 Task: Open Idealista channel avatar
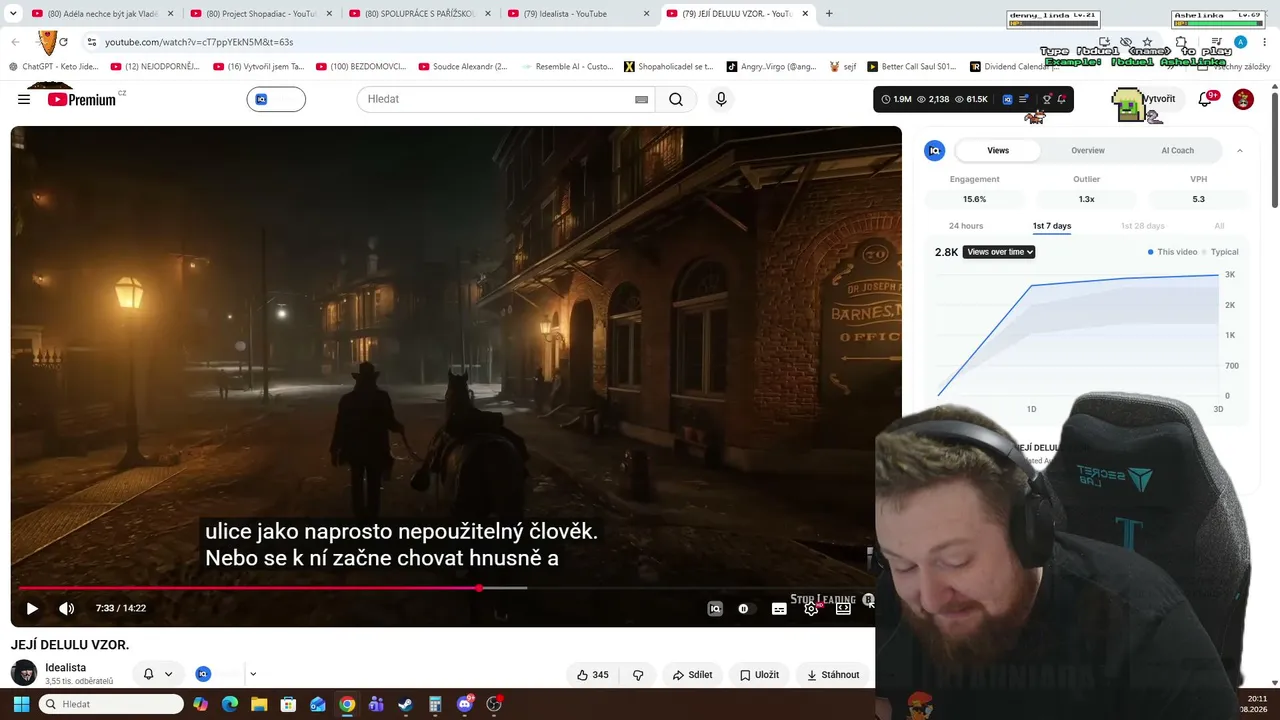coord(24,673)
